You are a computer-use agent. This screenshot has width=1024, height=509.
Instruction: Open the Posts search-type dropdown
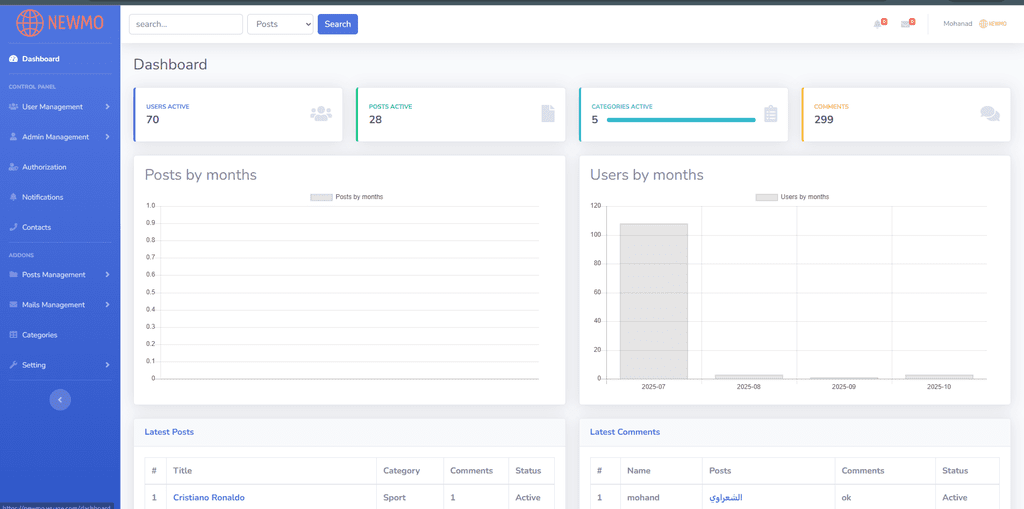click(280, 24)
